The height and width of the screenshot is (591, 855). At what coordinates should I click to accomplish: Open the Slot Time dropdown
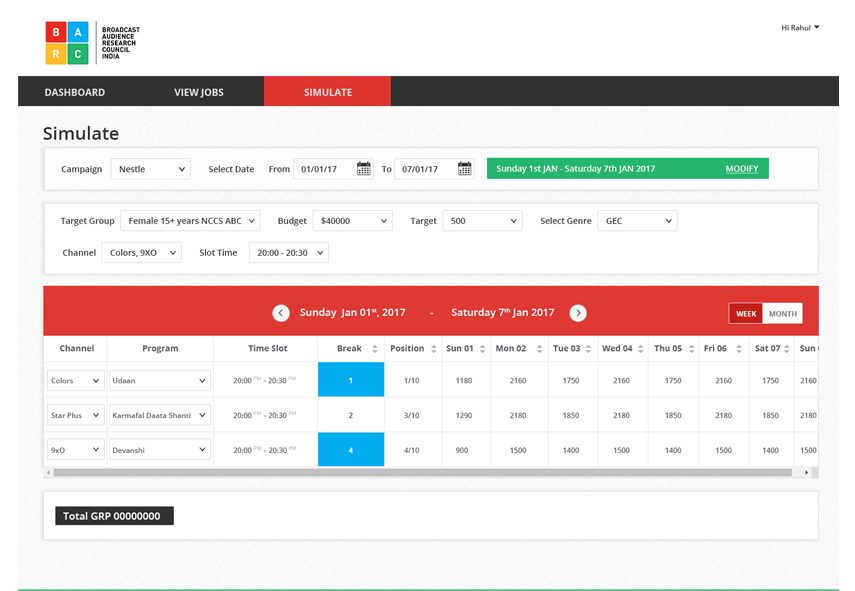tap(288, 253)
